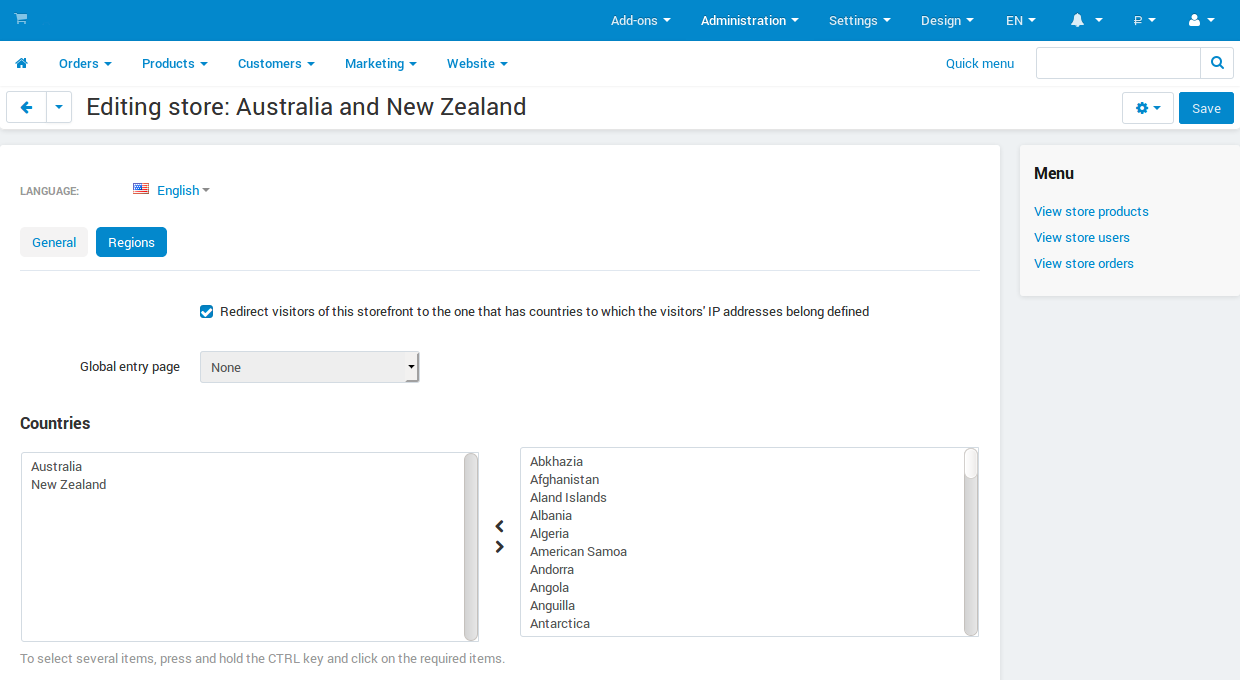
Task: Move selected country left with chevron
Action: pyautogui.click(x=499, y=526)
